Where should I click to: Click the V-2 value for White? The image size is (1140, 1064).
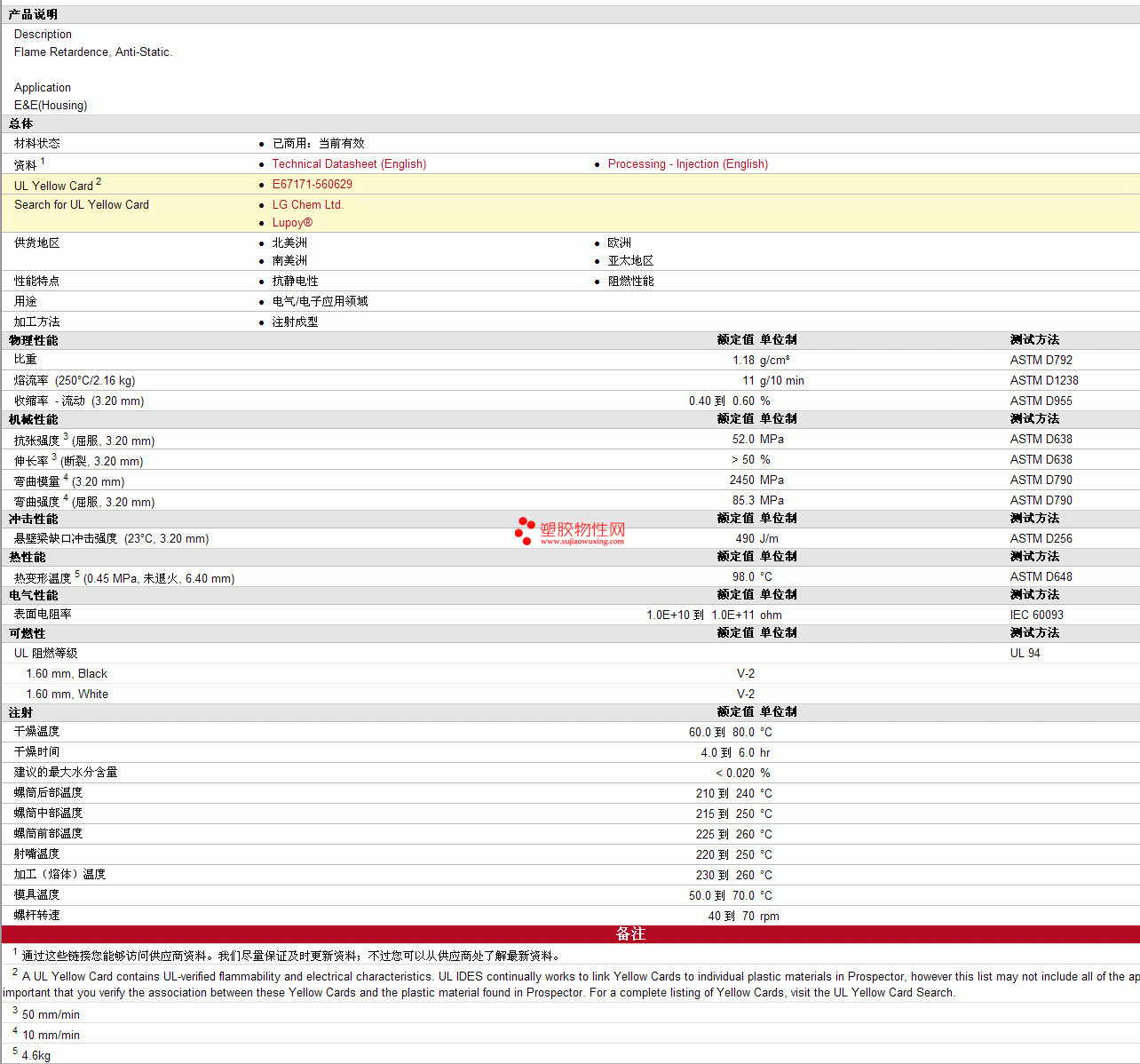click(x=745, y=695)
